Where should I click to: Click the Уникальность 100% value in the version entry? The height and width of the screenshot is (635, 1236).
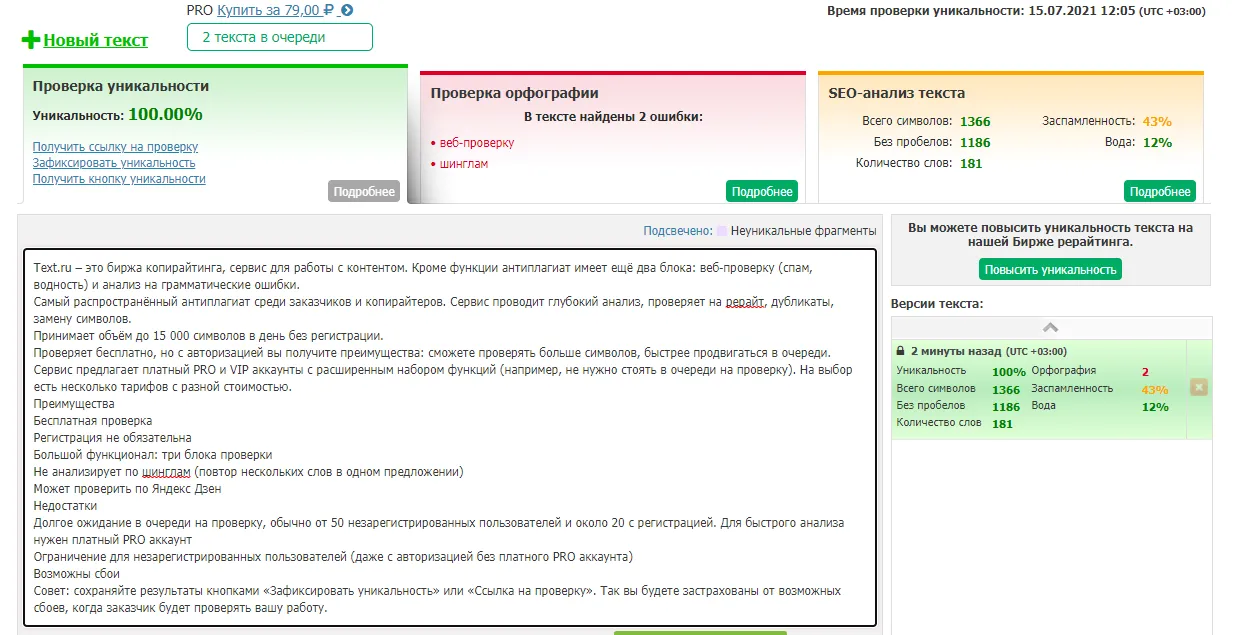coord(1009,371)
